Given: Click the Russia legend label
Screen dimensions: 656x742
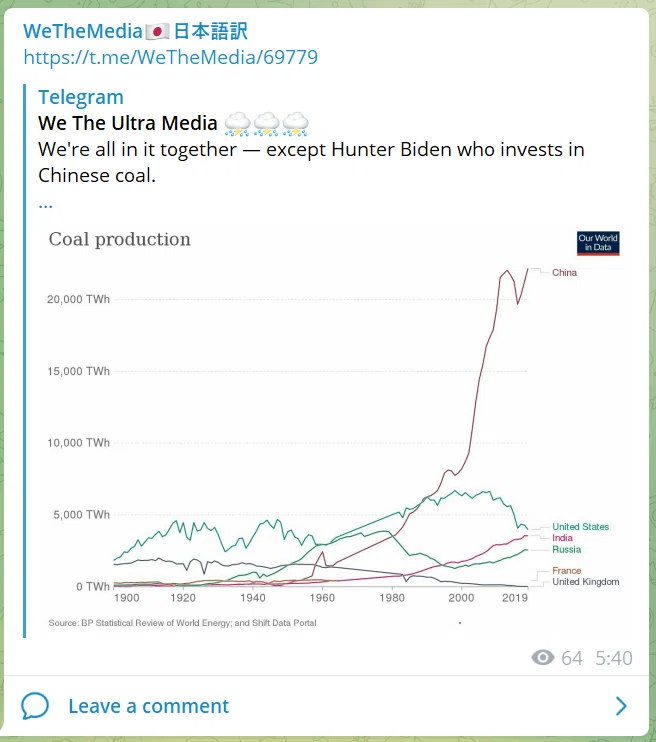Looking at the screenshot, I should [567, 549].
